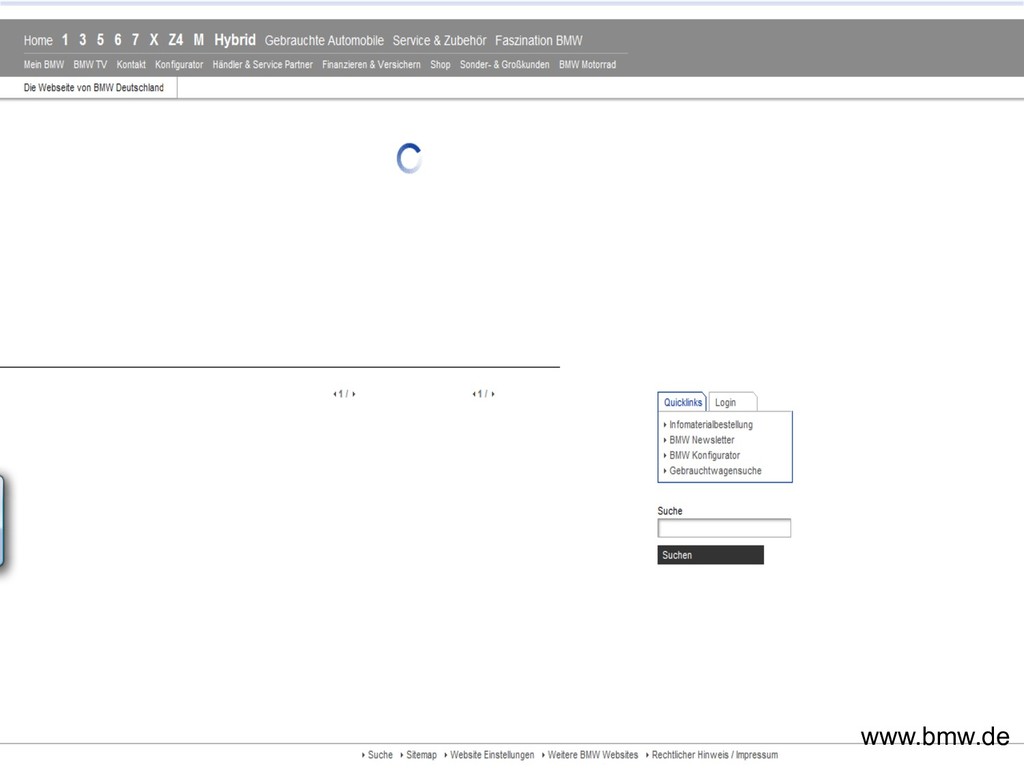
Task: Open BMW Motorrad link
Action: (588, 65)
